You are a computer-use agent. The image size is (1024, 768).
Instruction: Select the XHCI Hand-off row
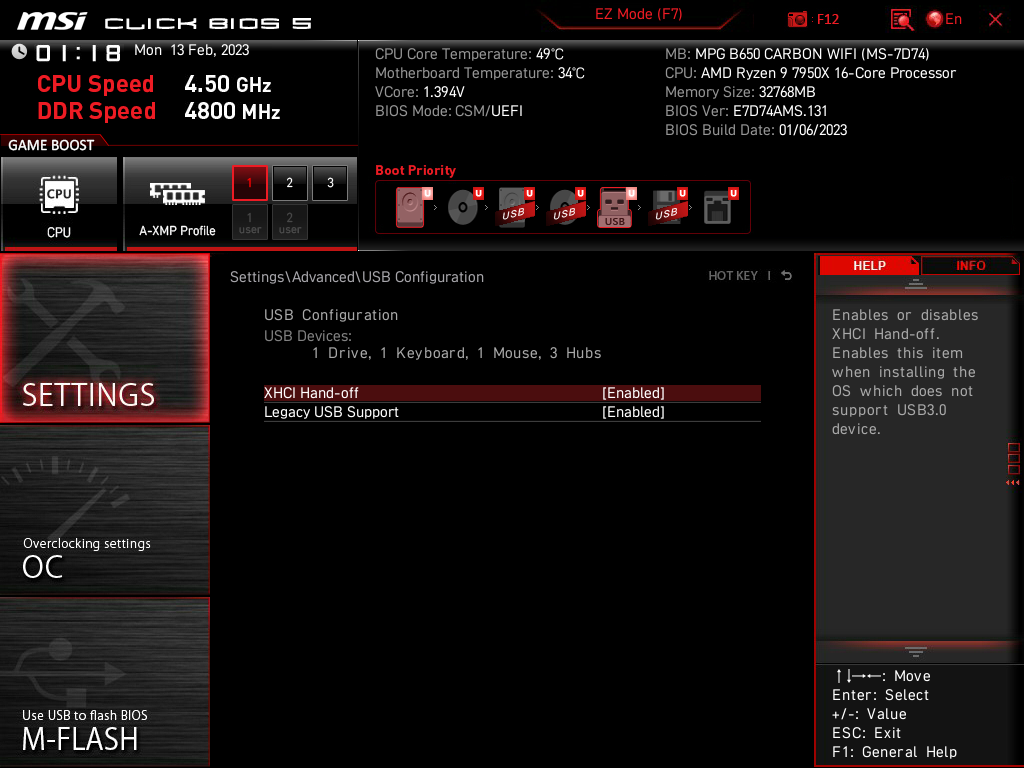pos(512,393)
